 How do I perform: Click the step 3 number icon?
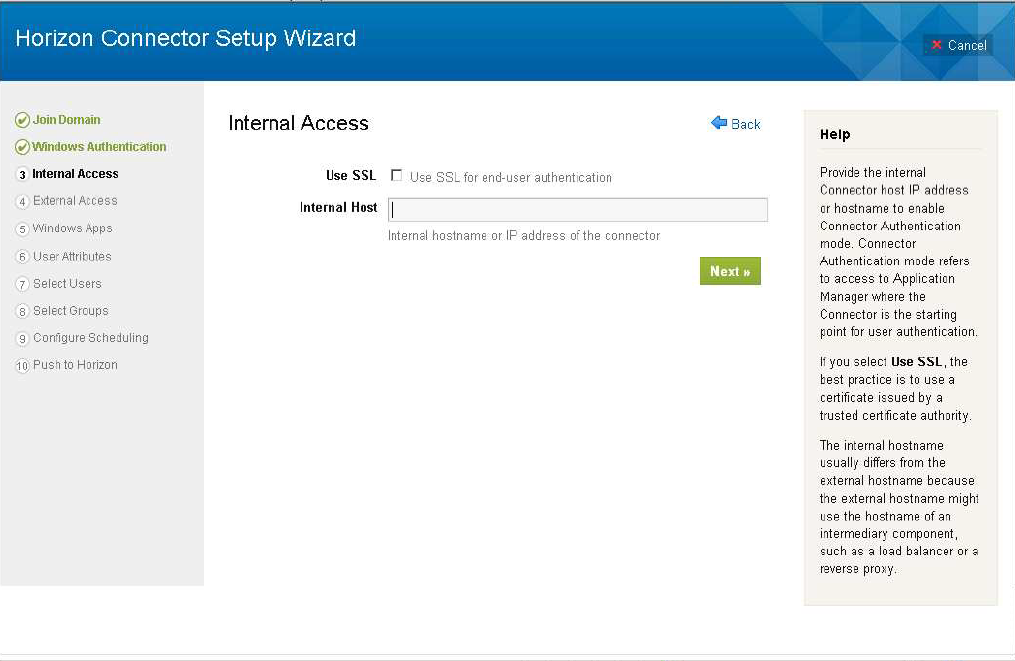pyautogui.click(x=22, y=175)
